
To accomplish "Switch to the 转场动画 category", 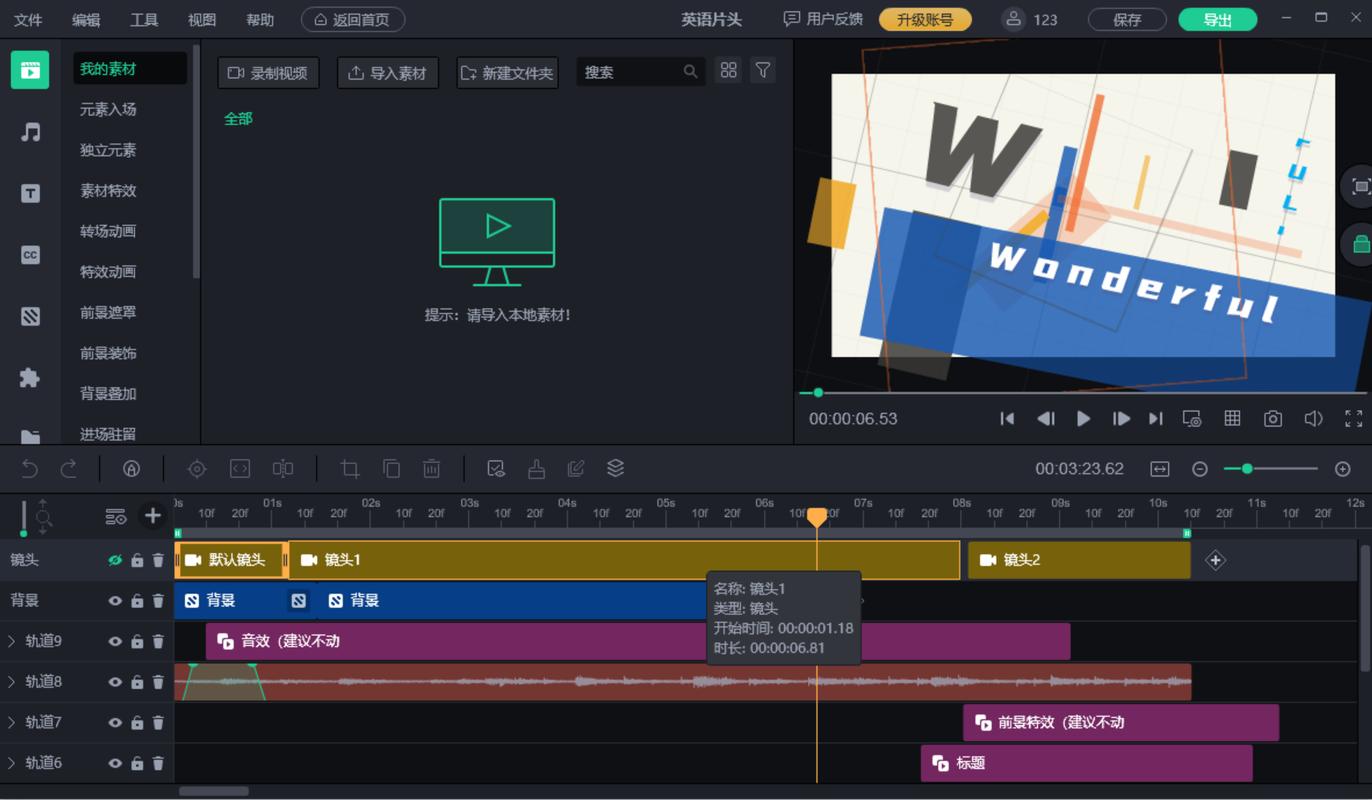I will point(110,231).
